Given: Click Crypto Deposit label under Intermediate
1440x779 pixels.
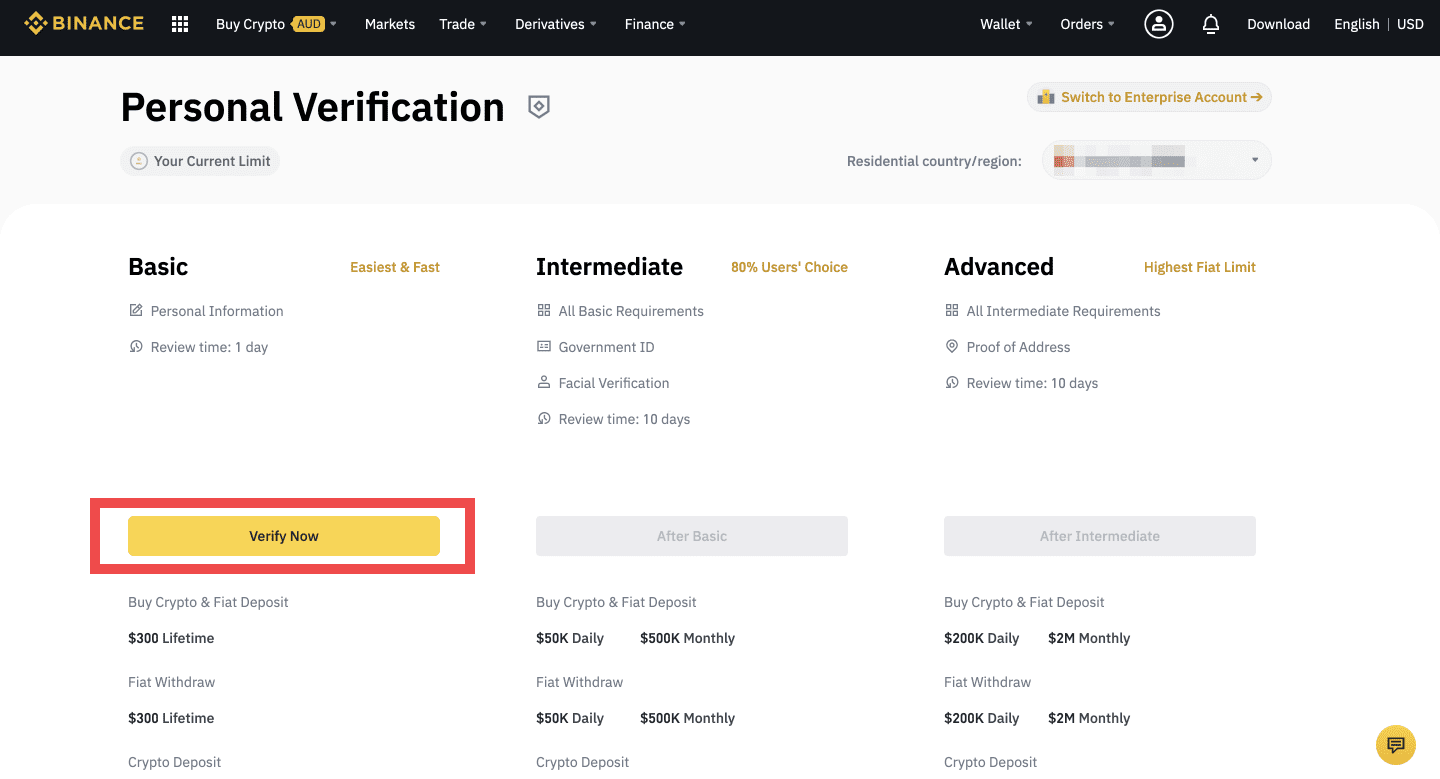Looking at the screenshot, I should coord(582,762).
